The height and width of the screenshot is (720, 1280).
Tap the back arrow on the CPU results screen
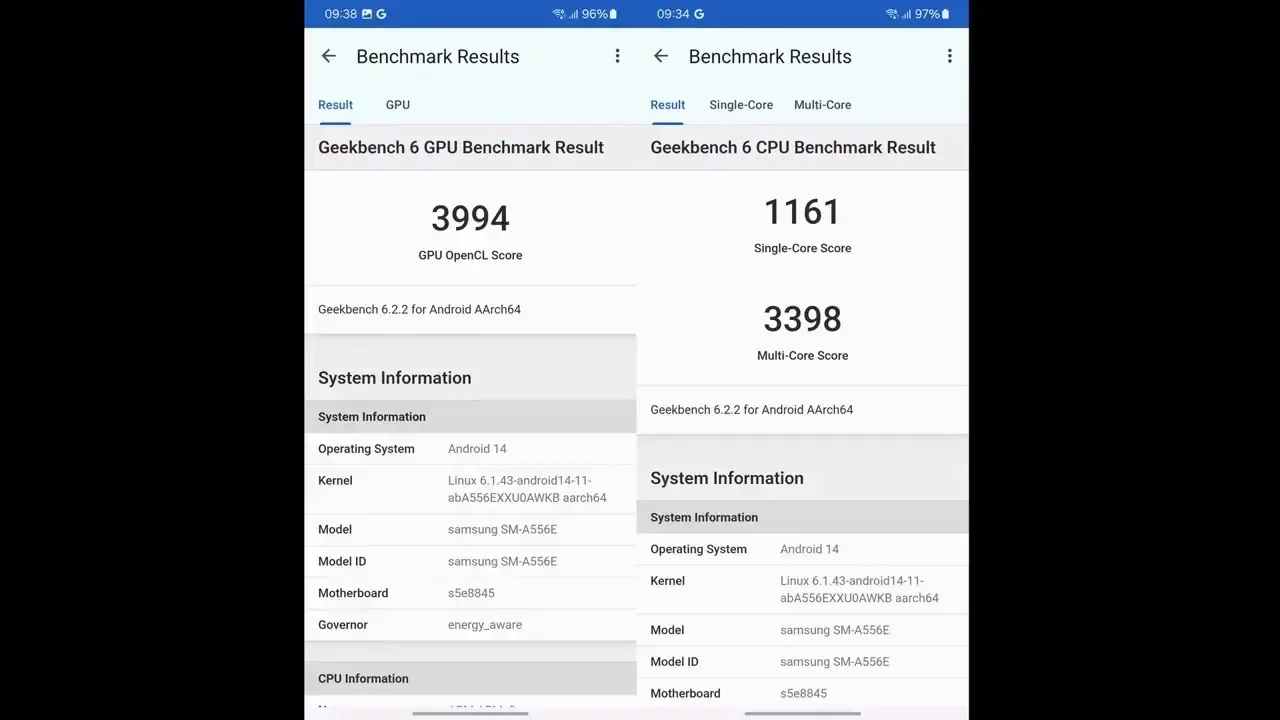661,56
